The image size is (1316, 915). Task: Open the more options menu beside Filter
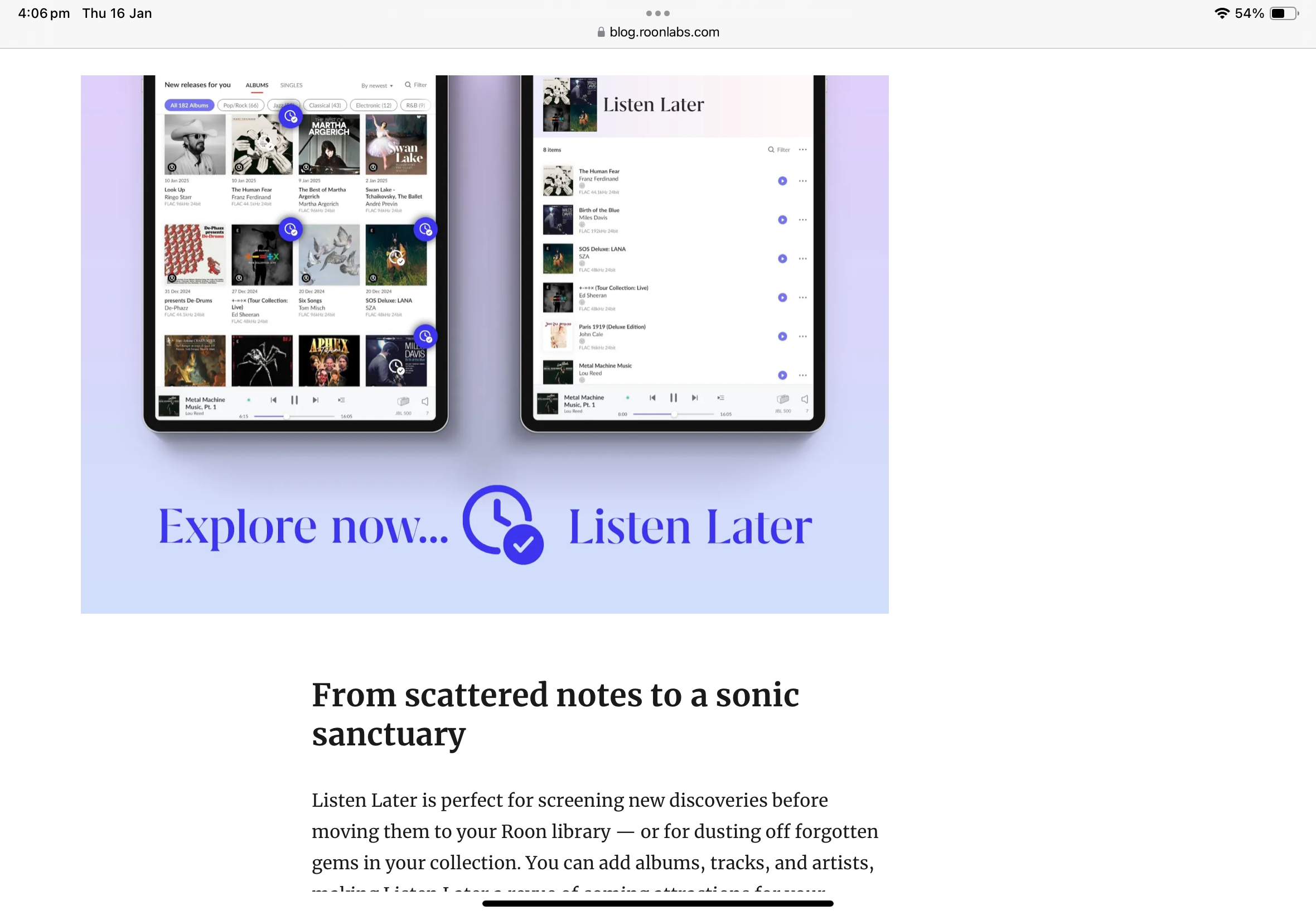(802, 150)
